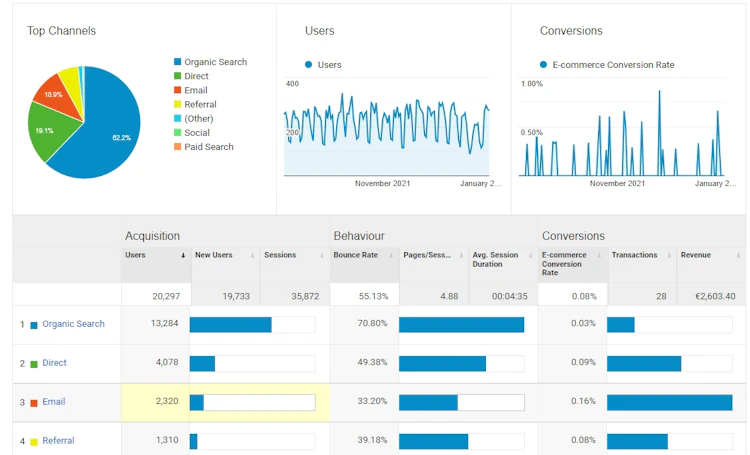The height and width of the screenshot is (455, 750).
Task: Click Direct users value 4,078
Action: (x=167, y=362)
